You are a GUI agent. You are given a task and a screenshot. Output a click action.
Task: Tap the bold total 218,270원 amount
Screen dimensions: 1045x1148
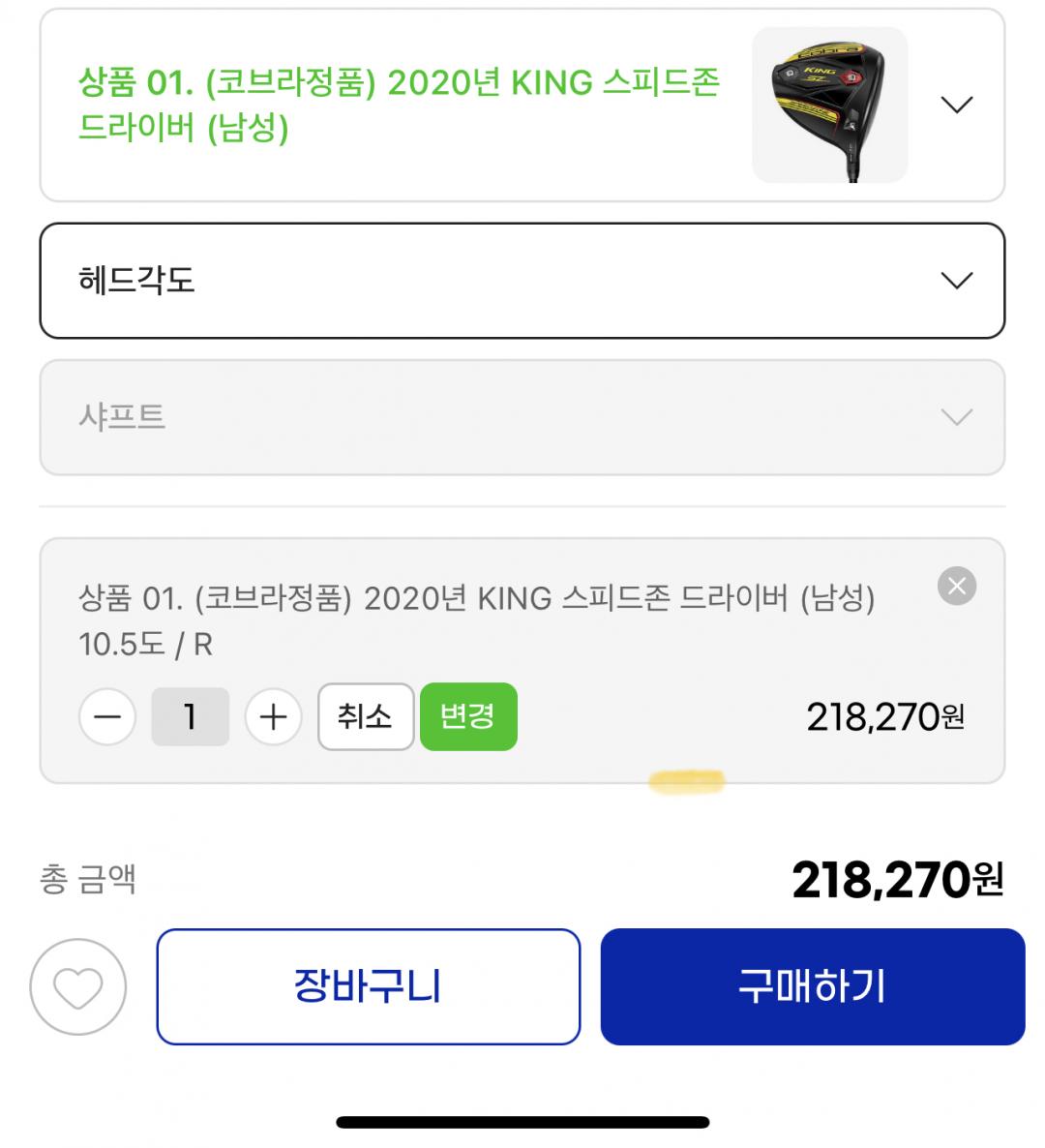pos(897,880)
